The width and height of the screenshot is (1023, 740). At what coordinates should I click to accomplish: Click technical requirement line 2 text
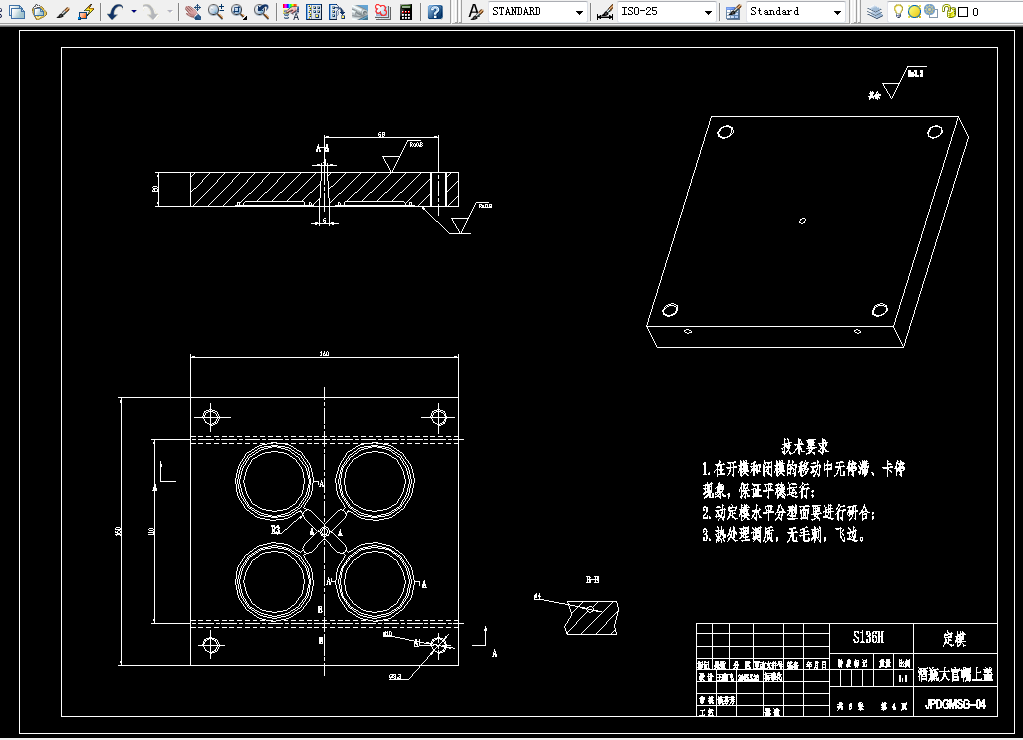pyautogui.click(x=789, y=513)
